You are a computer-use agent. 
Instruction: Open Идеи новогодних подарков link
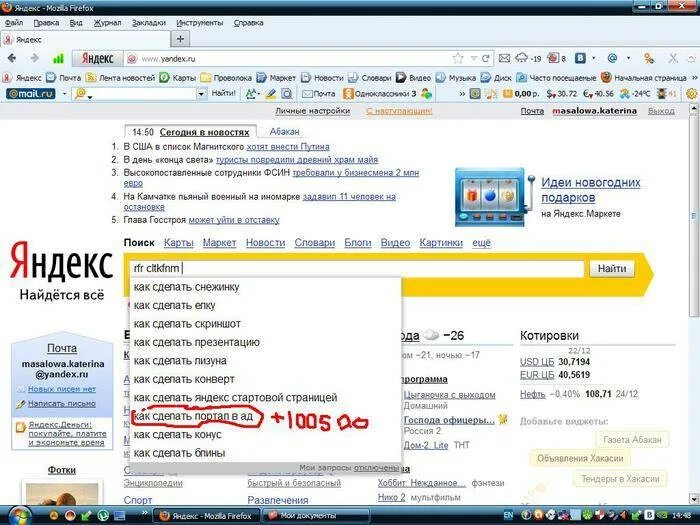pos(591,189)
